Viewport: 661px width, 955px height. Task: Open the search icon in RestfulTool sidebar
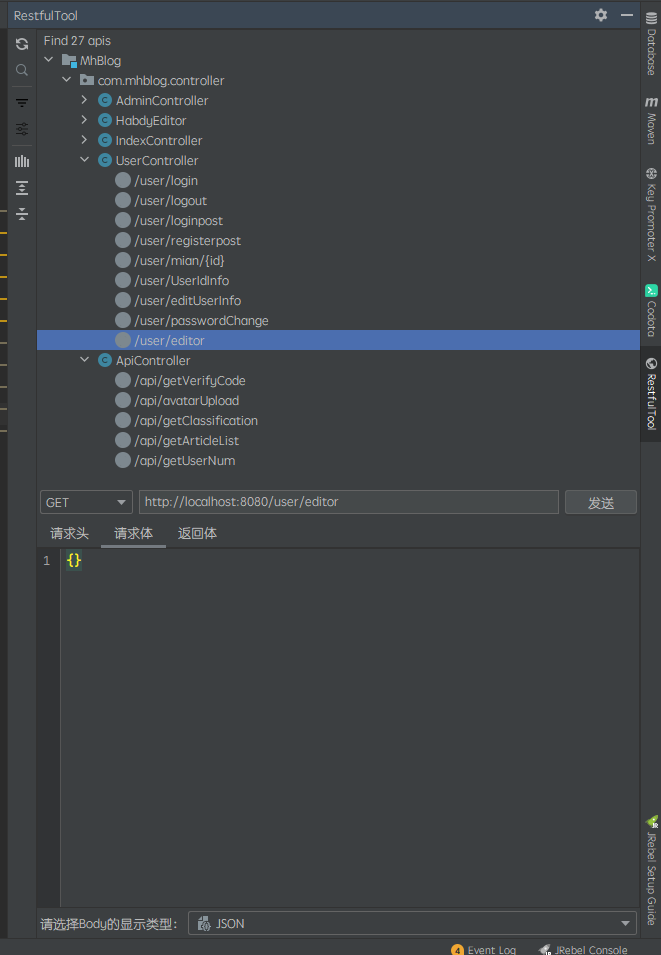[x=22, y=70]
